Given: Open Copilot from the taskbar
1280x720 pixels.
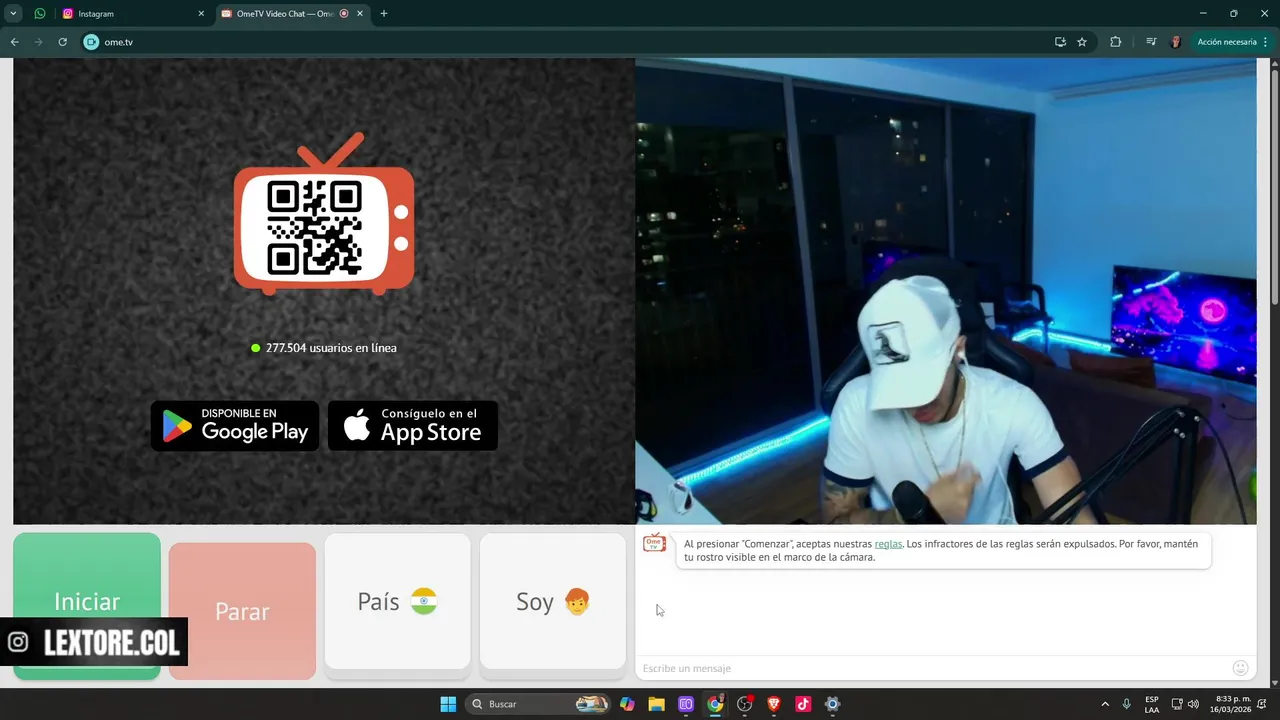Looking at the screenshot, I should (627, 704).
